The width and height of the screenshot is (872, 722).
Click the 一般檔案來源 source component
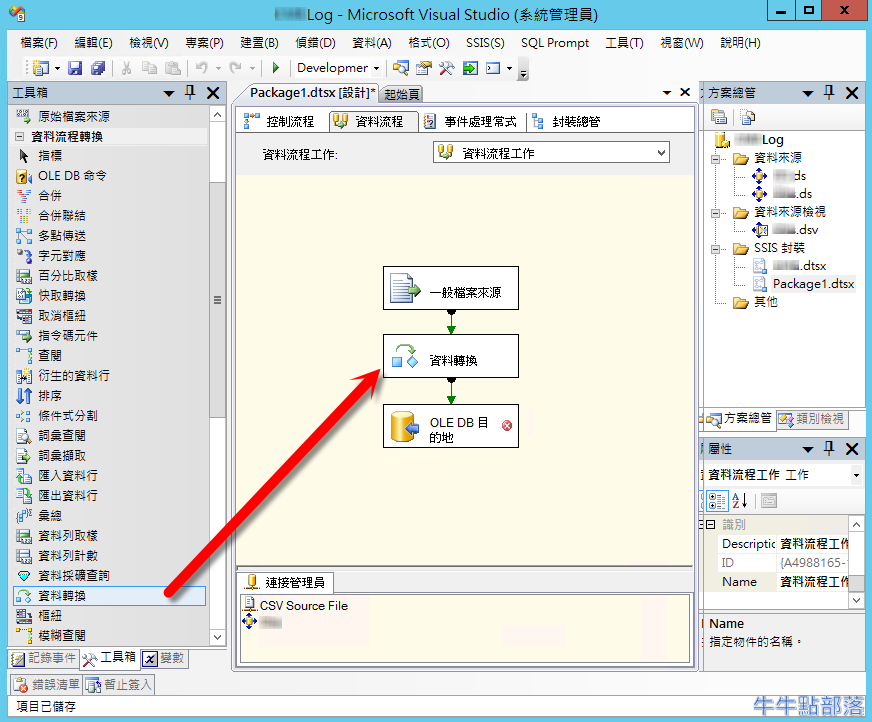tap(450, 288)
